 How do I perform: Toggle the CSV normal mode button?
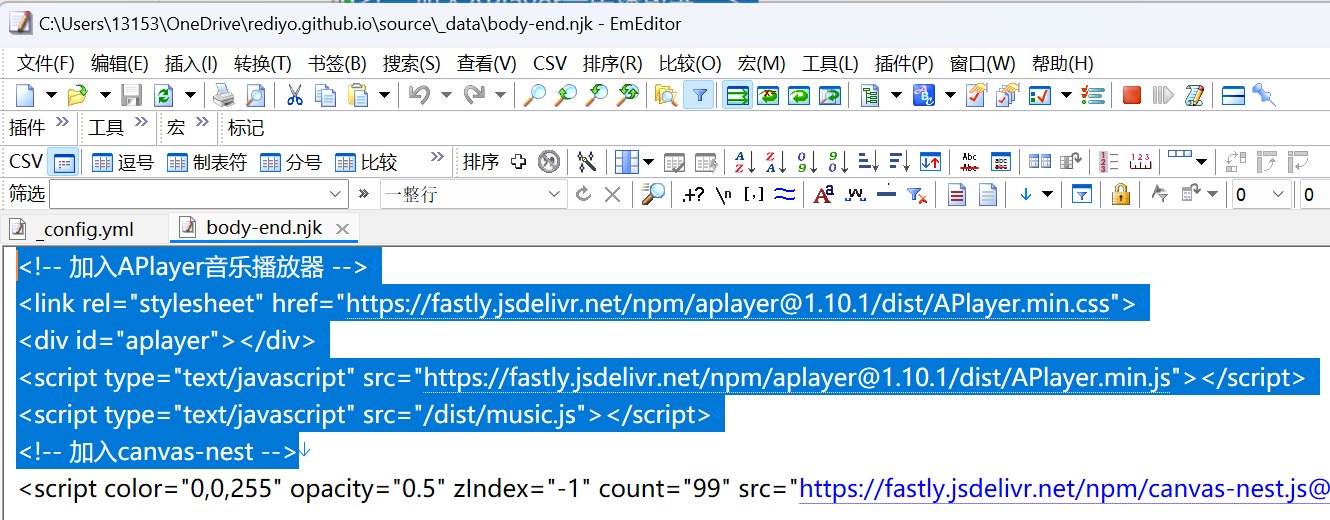pyautogui.click(x=63, y=162)
